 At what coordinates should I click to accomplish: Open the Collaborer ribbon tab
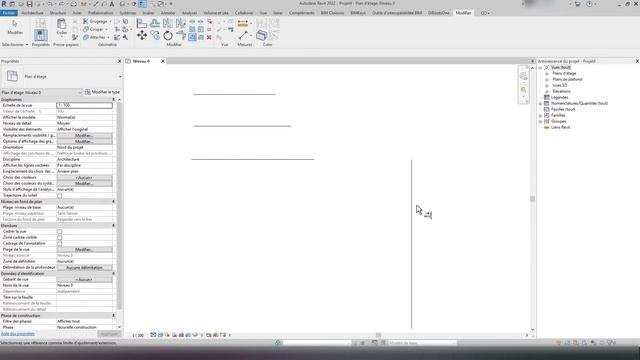tap(244, 13)
